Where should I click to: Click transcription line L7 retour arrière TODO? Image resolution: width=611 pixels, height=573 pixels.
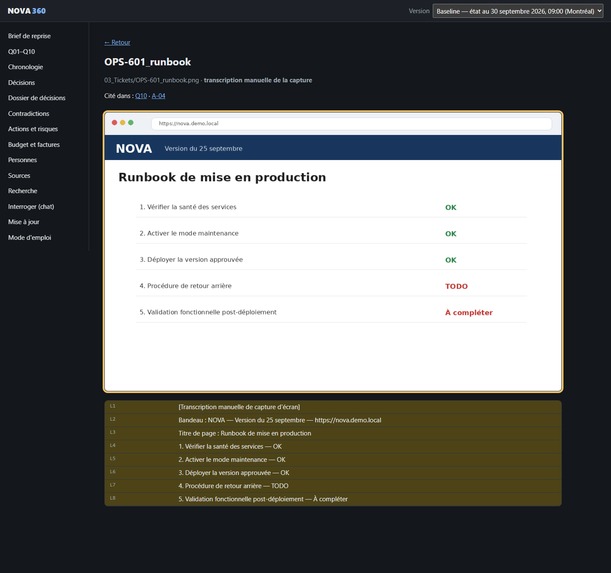[x=333, y=486]
